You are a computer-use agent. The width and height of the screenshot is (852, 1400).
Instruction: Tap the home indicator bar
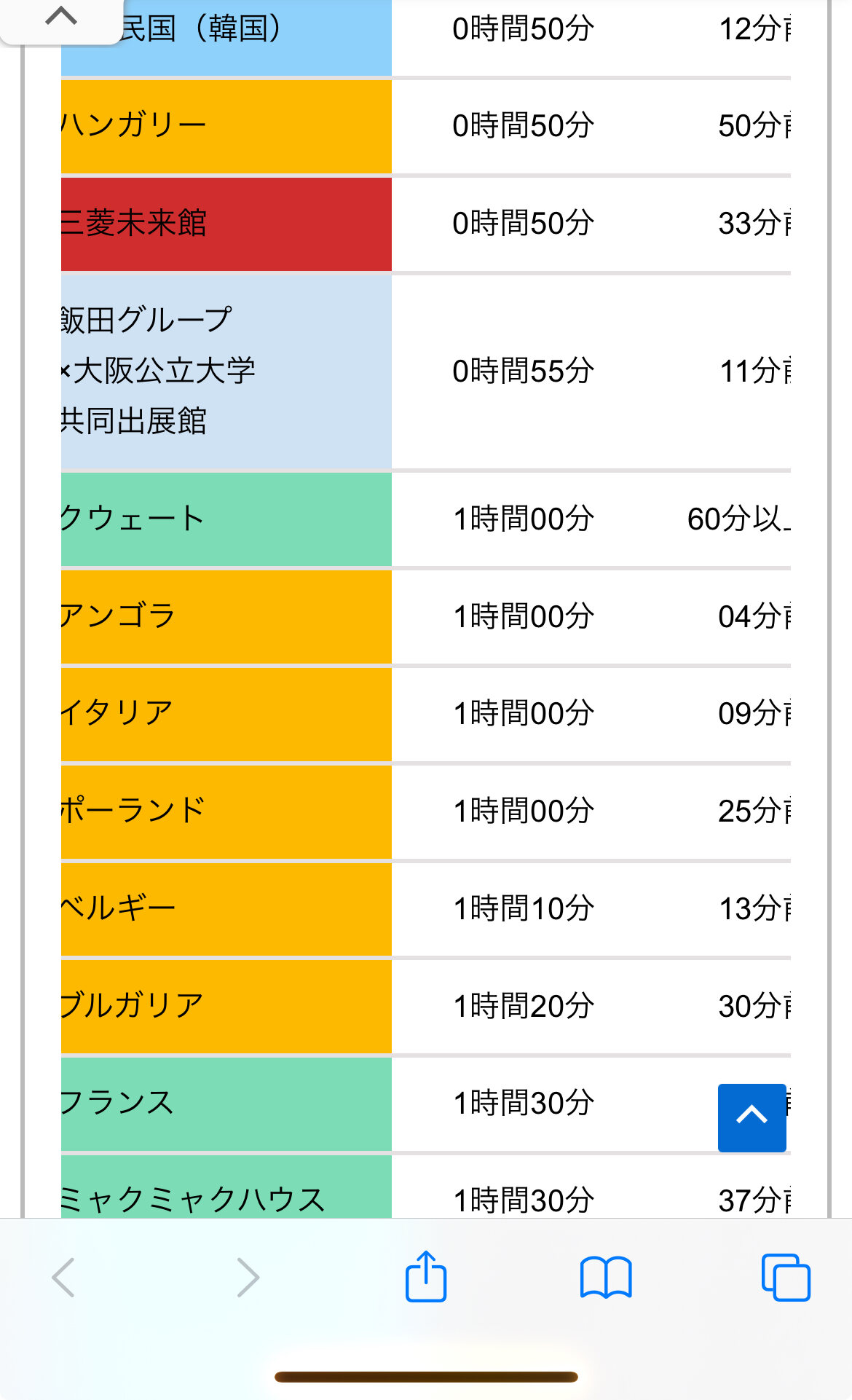point(426,1377)
